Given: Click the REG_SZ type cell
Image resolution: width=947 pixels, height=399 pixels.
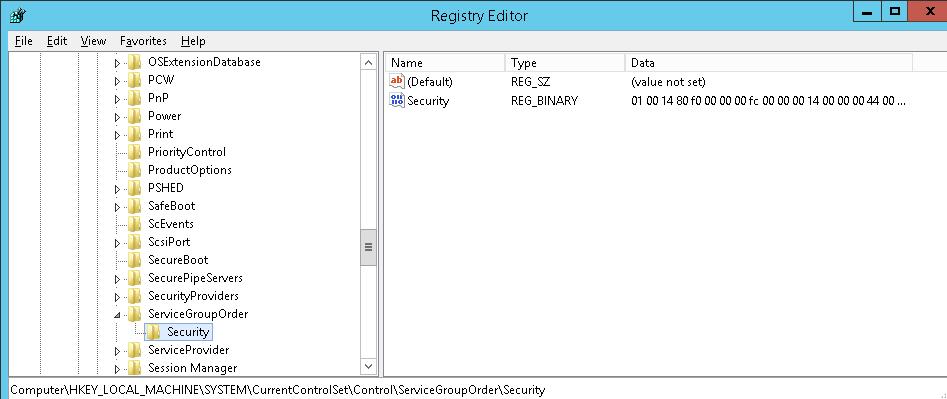Looking at the screenshot, I should point(531,82).
